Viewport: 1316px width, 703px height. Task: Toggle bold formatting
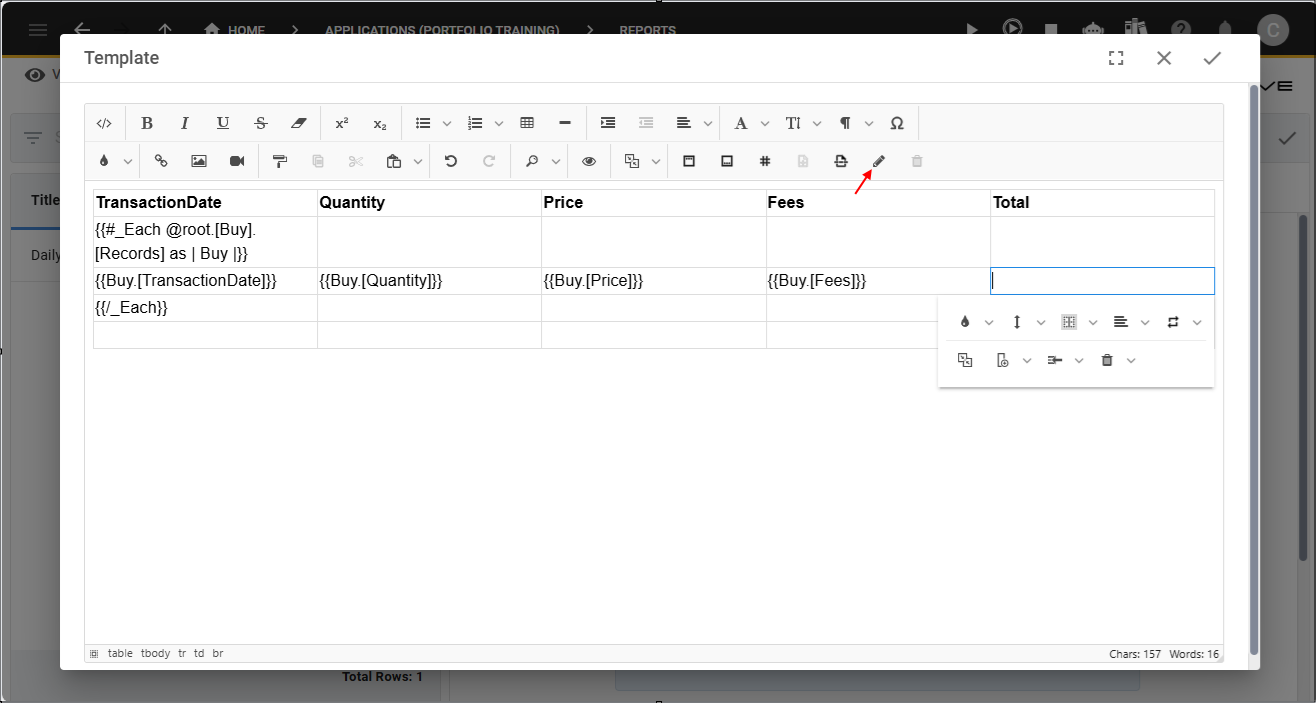pos(147,123)
